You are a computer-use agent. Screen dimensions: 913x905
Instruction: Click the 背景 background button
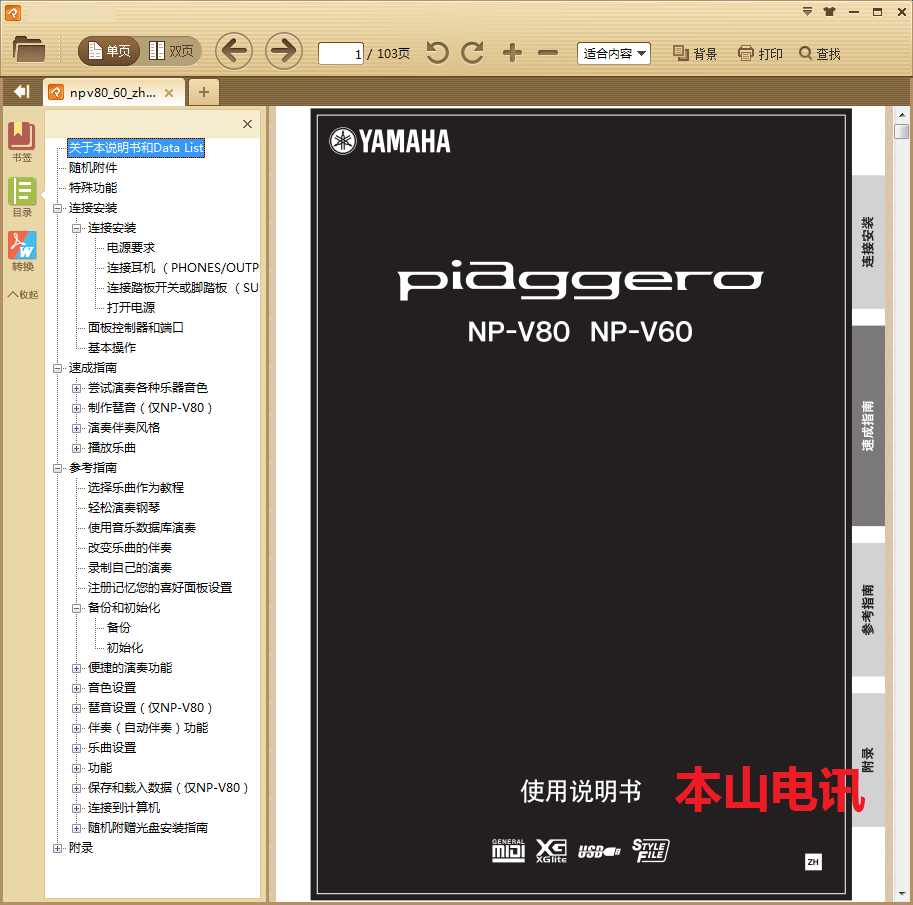pyautogui.click(x=695, y=54)
